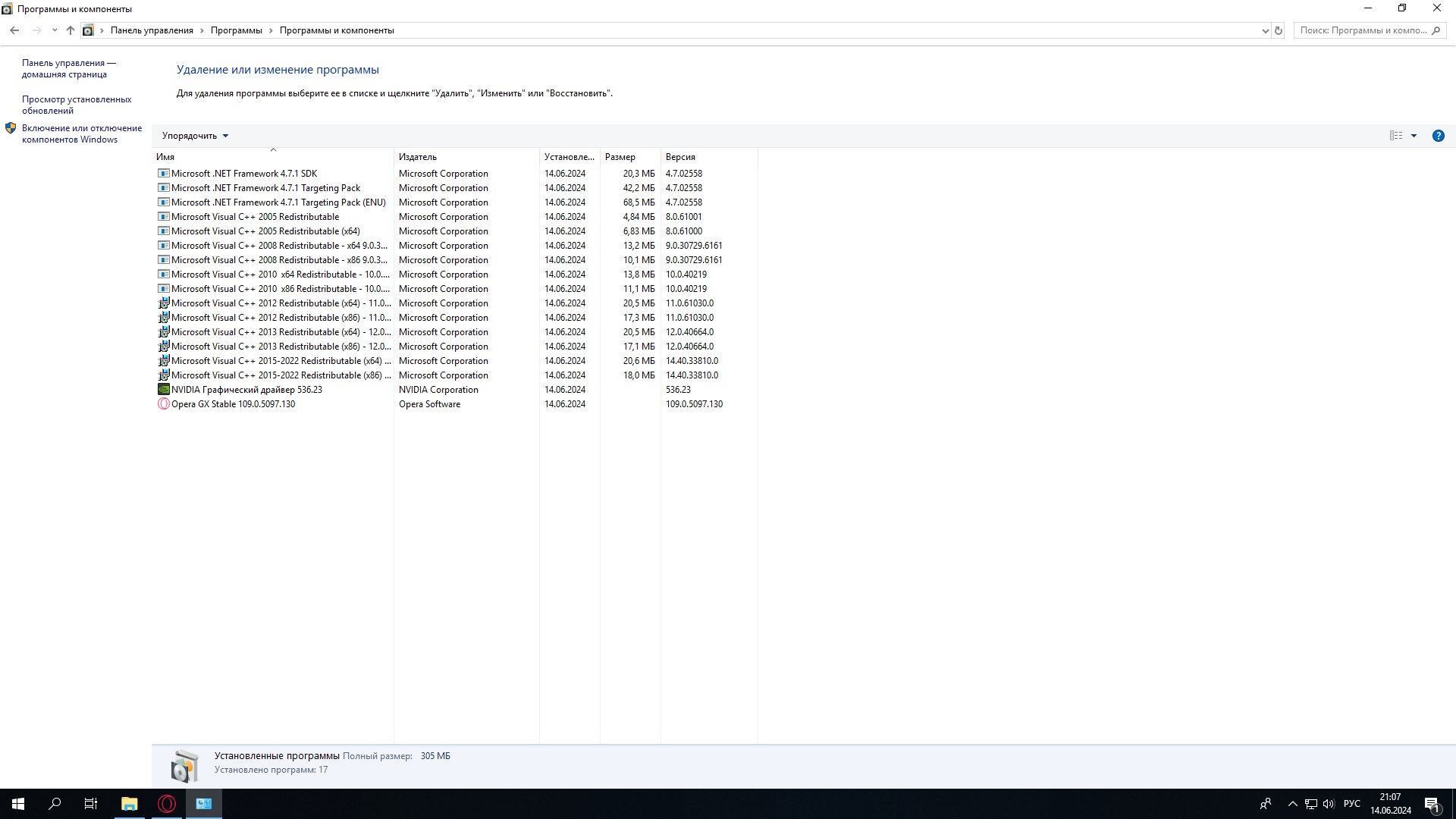Go up one level with up arrow
The image size is (1456, 819).
pyautogui.click(x=71, y=30)
